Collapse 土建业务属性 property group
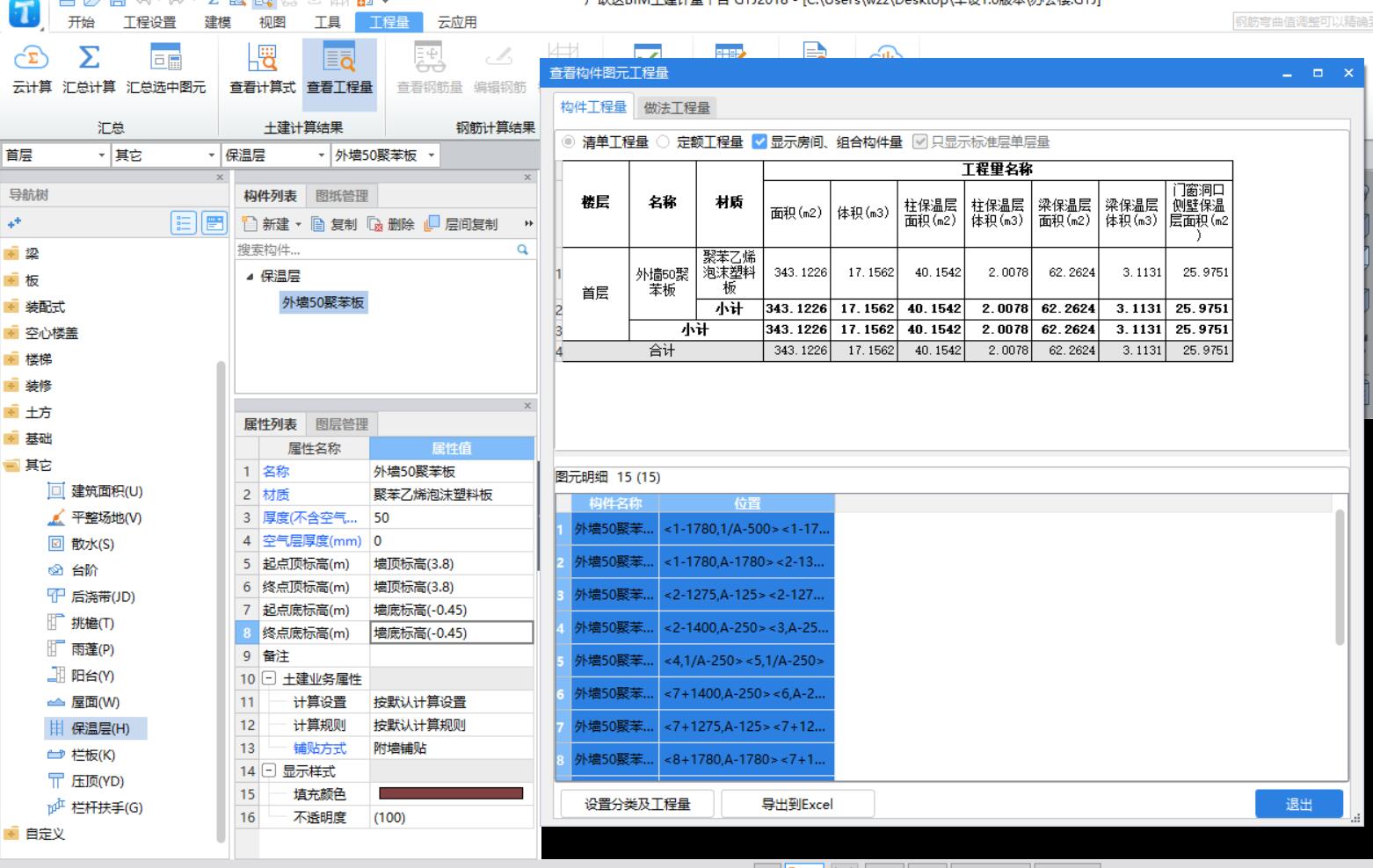Image resolution: width=1373 pixels, height=868 pixels. click(x=269, y=678)
